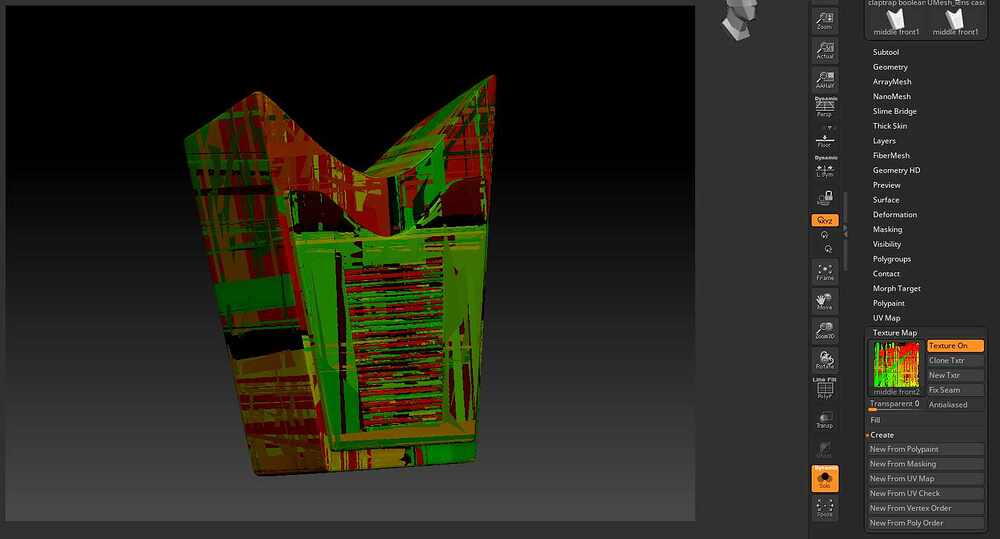This screenshot has width=1000, height=539.
Task: Click the Xpose icon below Solo
Action: coord(825,508)
